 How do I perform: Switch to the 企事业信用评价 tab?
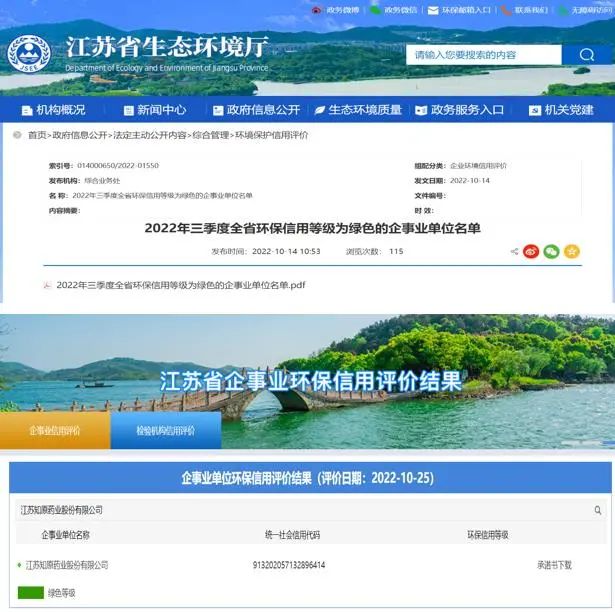[x=55, y=431]
